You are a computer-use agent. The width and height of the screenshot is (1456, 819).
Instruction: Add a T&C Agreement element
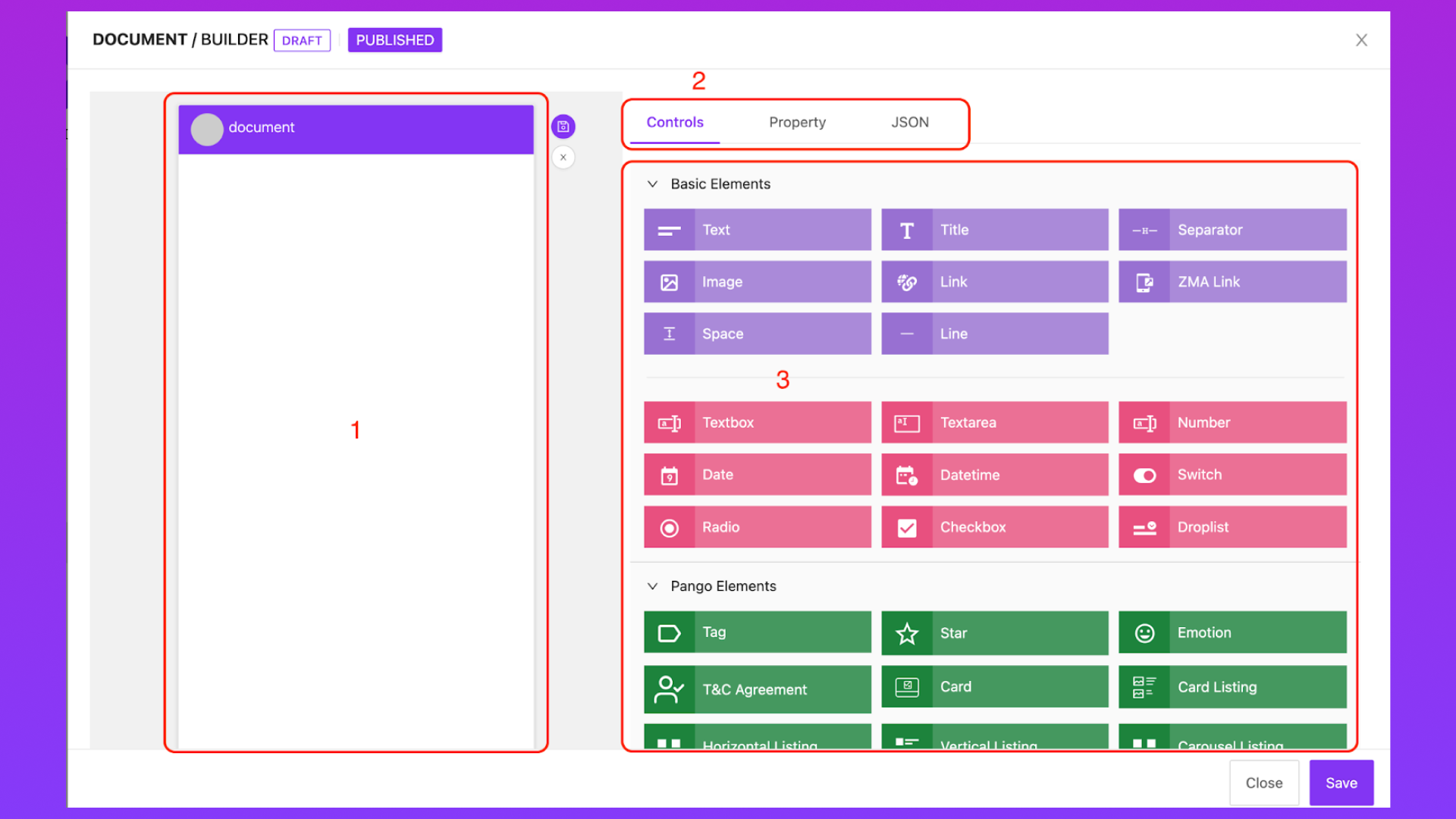point(757,689)
